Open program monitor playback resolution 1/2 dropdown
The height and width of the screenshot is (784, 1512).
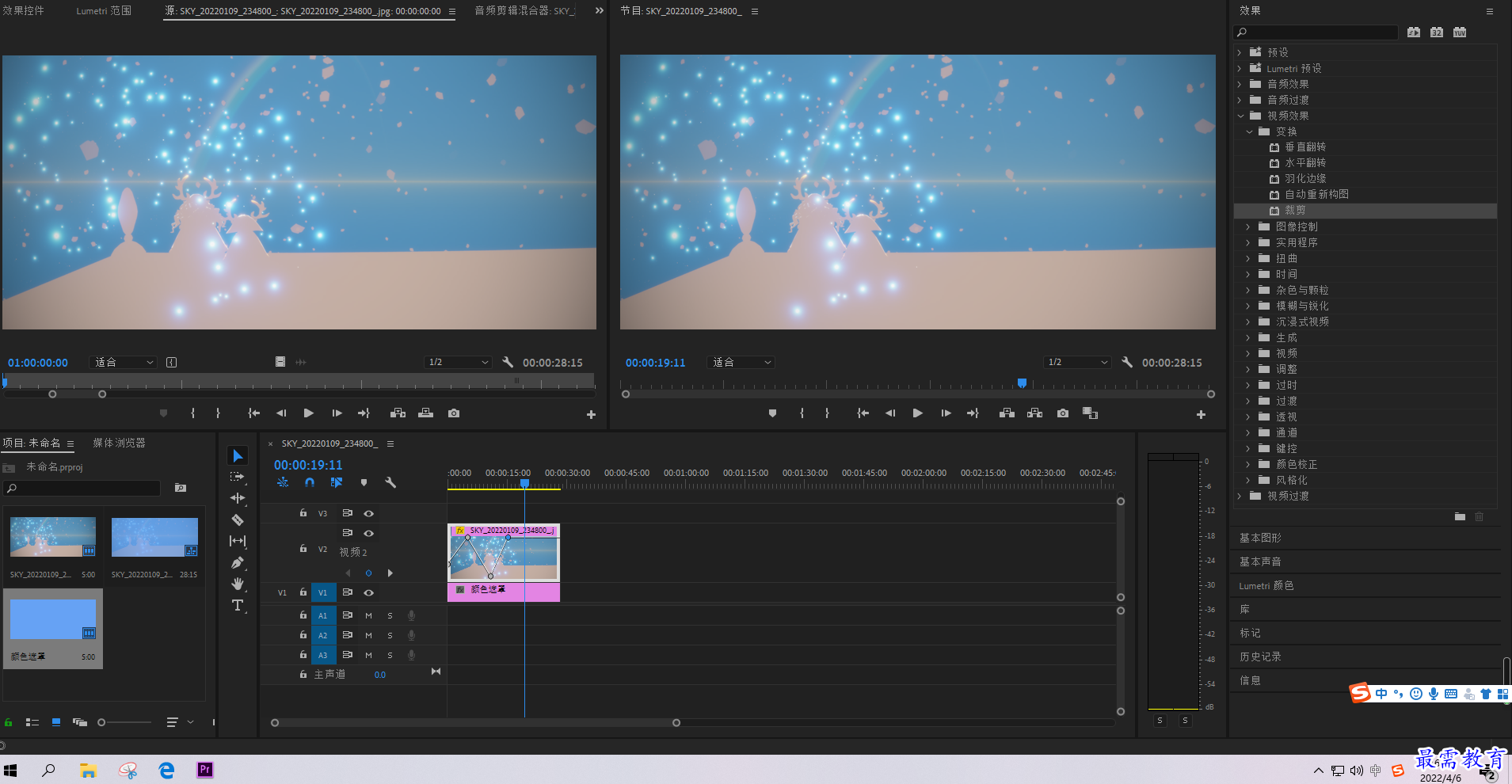click(x=1076, y=362)
